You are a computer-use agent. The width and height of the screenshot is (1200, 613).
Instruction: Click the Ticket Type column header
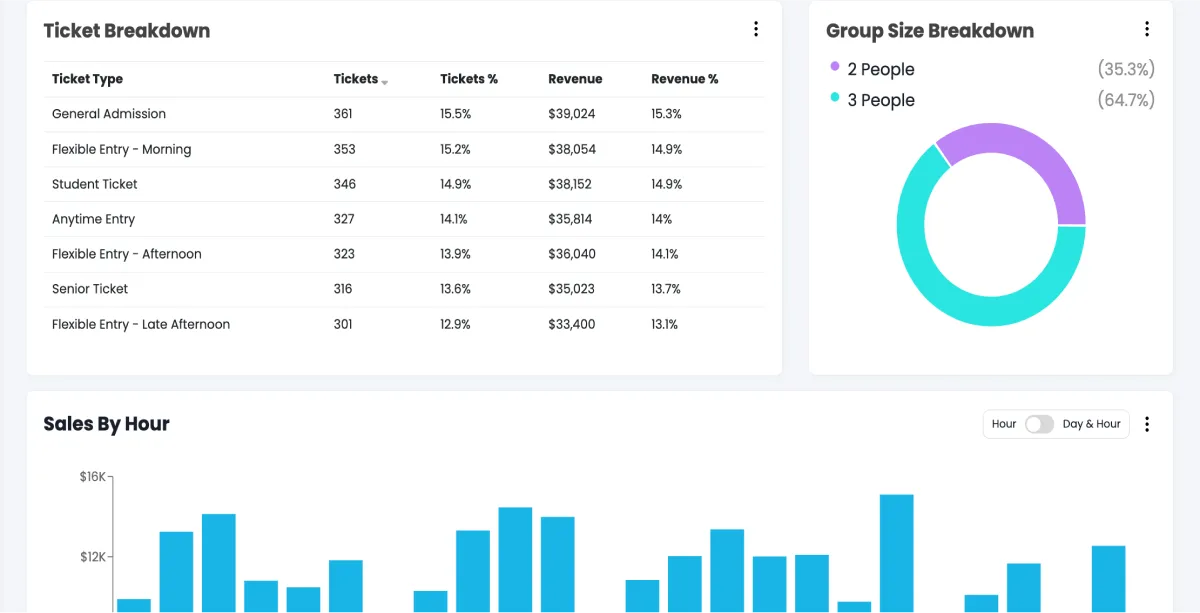click(87, 79)
